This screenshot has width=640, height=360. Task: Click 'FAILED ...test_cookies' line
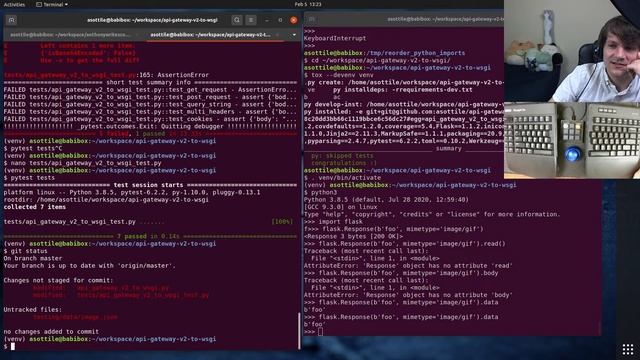click(x=150, y=119)
